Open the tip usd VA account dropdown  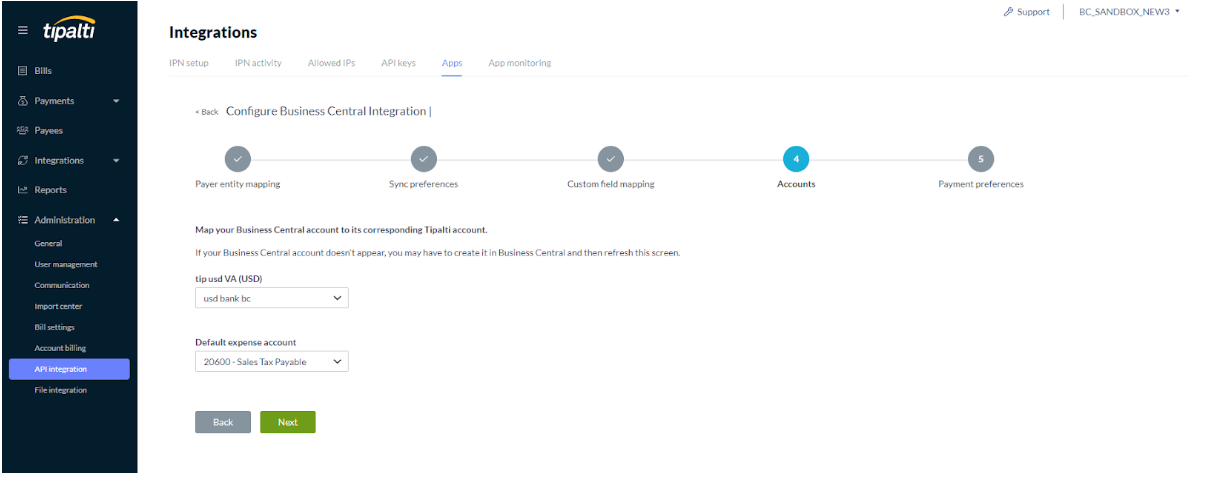pyautogui.click(x=271, y=298)
